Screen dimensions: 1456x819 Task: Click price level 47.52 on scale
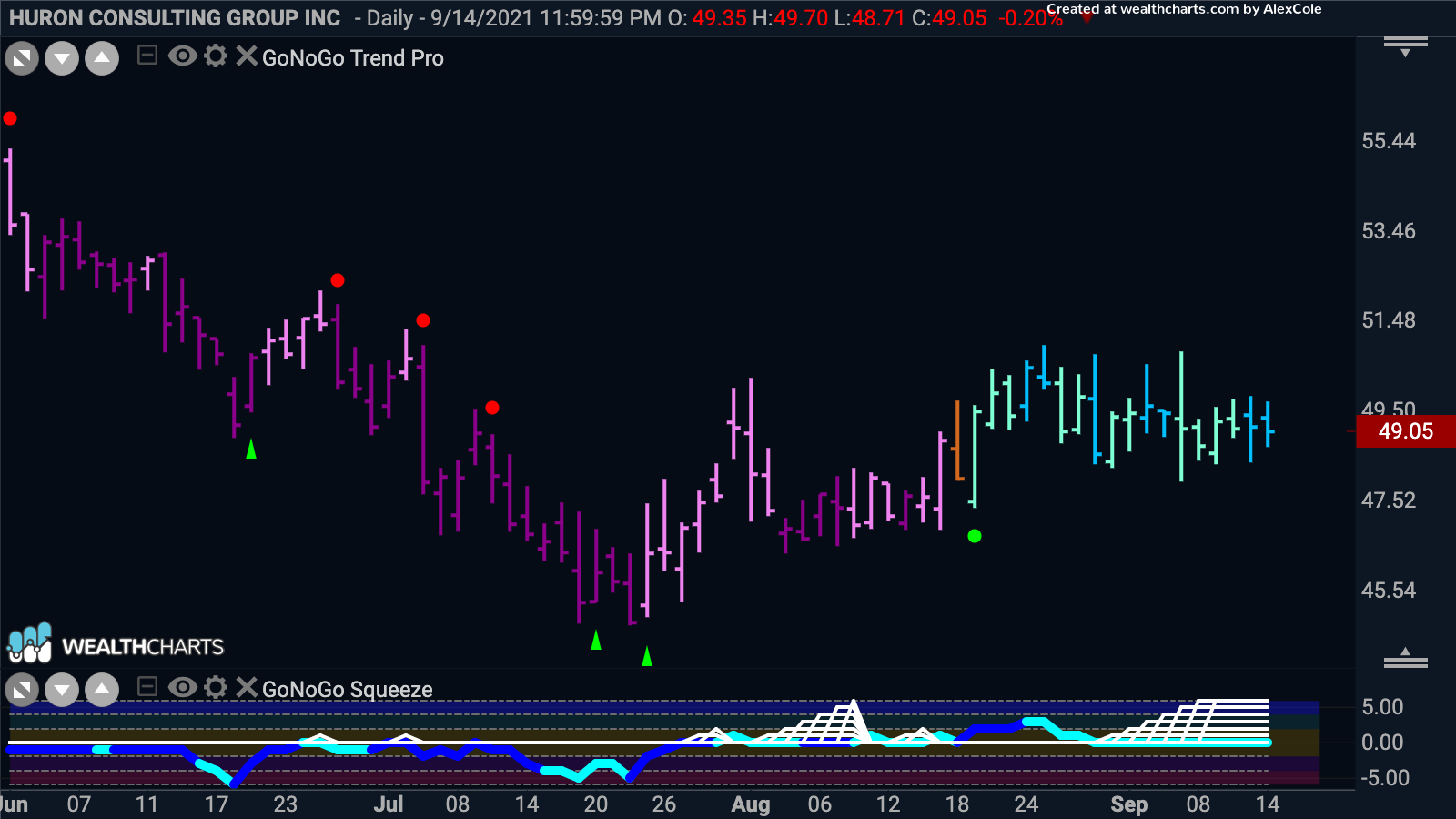coord(1389,500)
